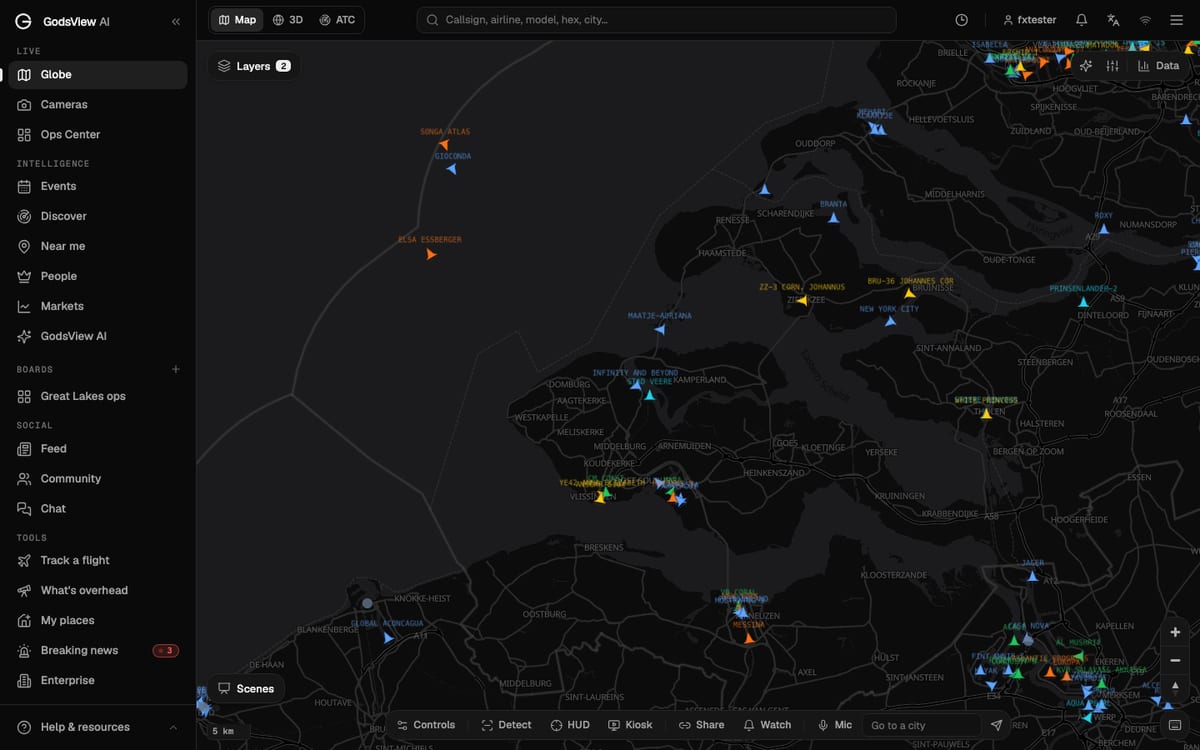Viewport: 1200px width, 750px height.
Task: Toggle the Mic input
Action: coord(835,725)
